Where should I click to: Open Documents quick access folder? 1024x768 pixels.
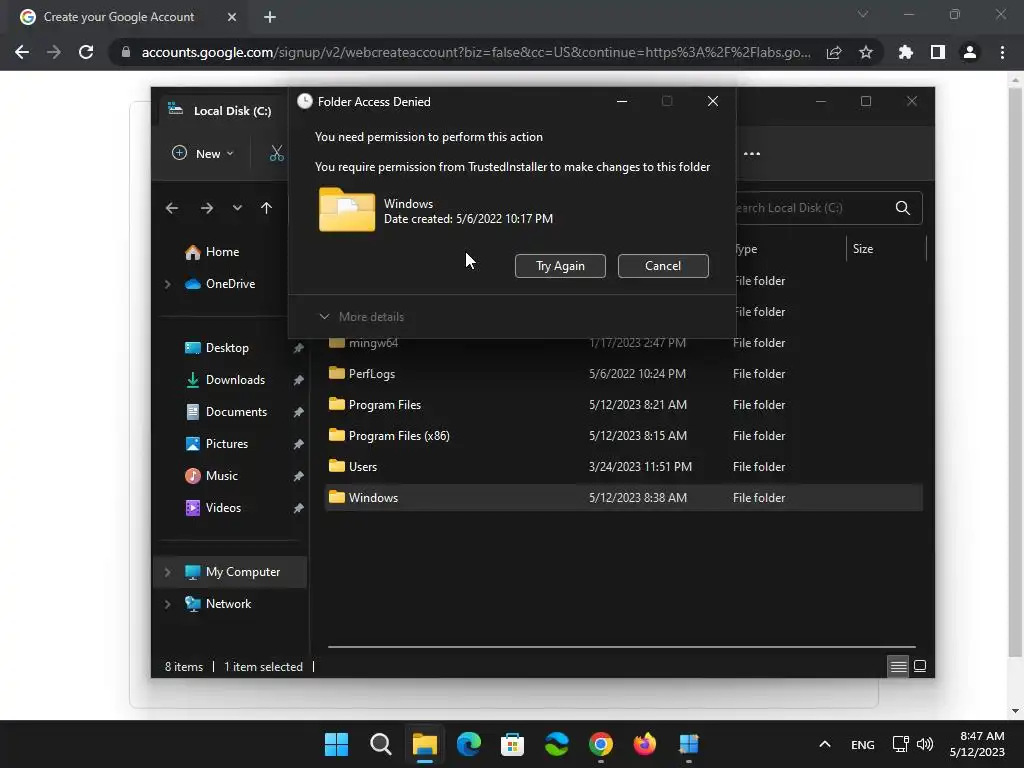[236, 412]
